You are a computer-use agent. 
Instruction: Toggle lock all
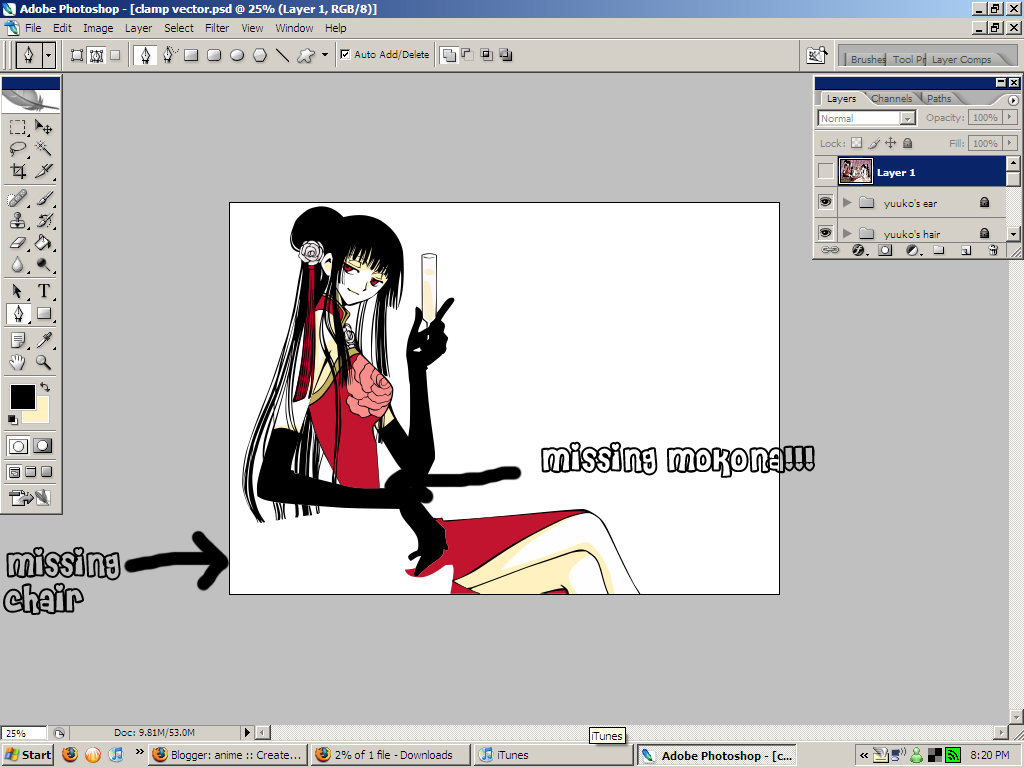(x=907, y=143)
